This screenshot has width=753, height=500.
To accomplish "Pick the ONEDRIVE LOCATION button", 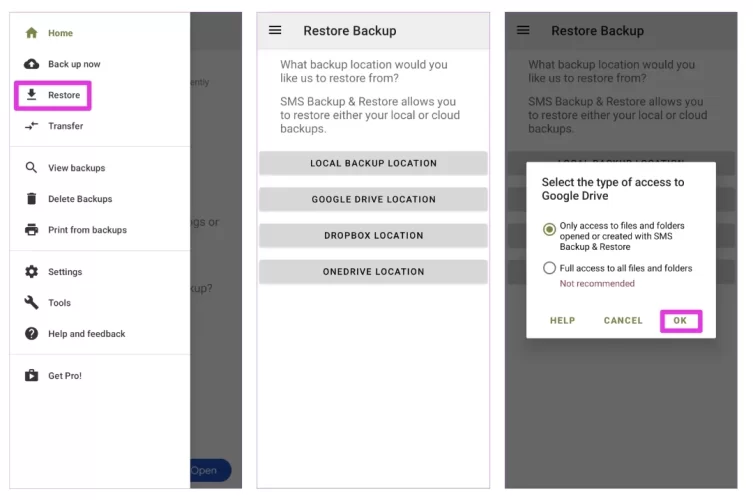I will [373, 272].
